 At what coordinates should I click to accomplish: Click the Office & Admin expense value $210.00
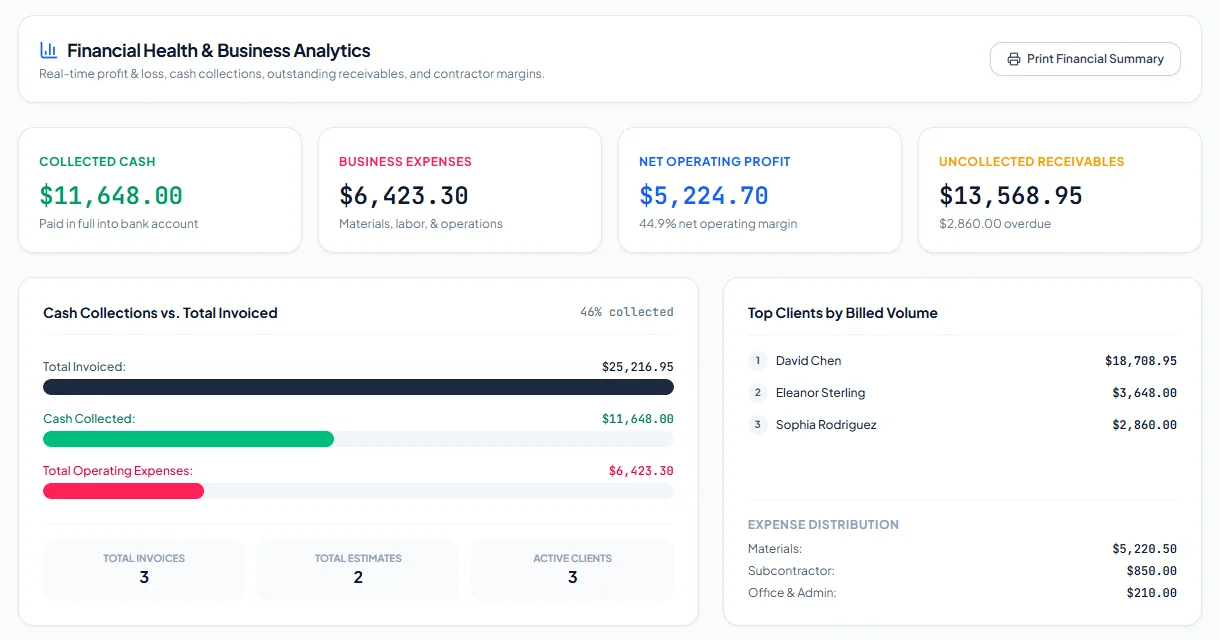coord(1151,593)
